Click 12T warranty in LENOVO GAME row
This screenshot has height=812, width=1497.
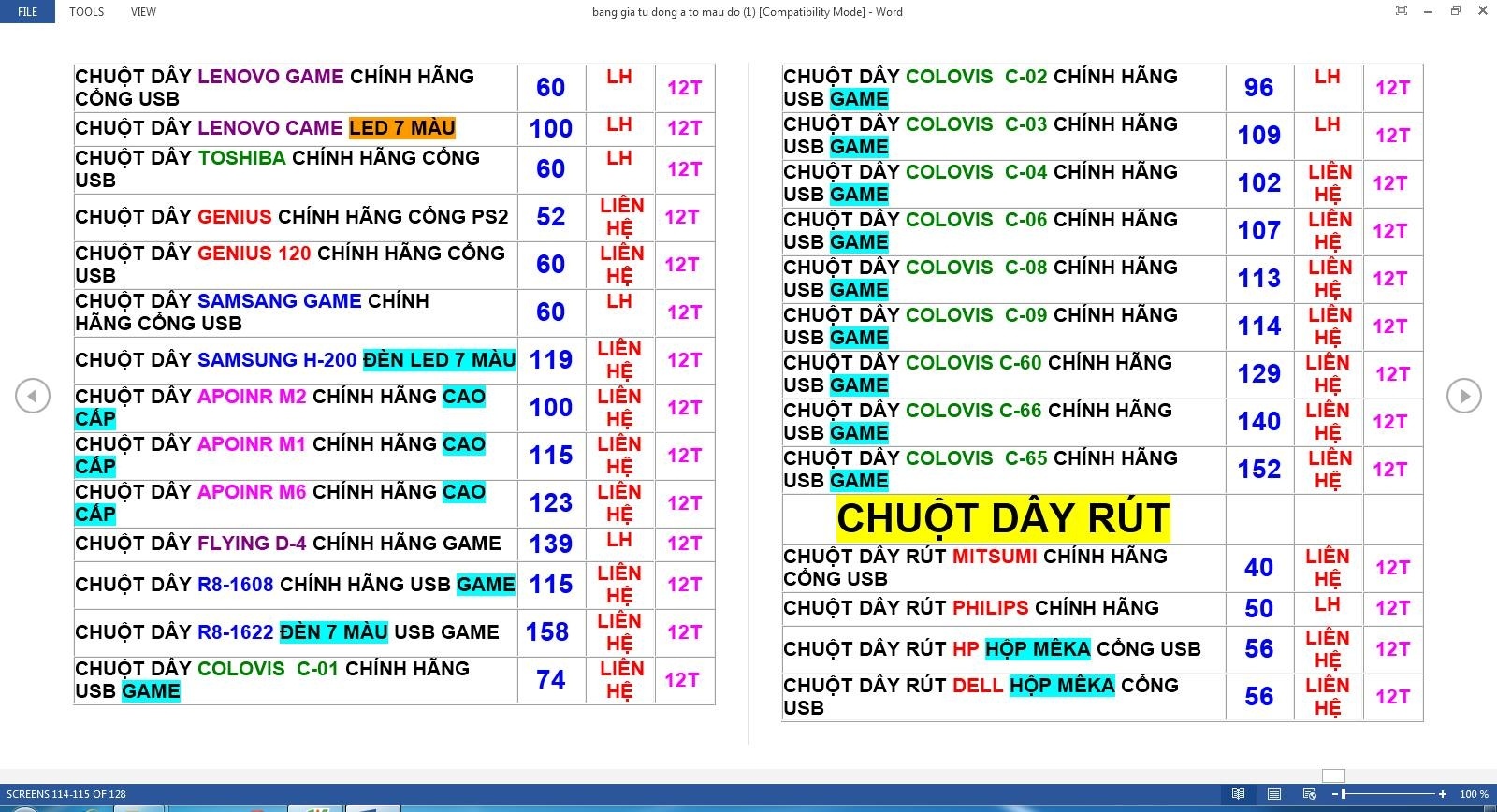(684, 88)
